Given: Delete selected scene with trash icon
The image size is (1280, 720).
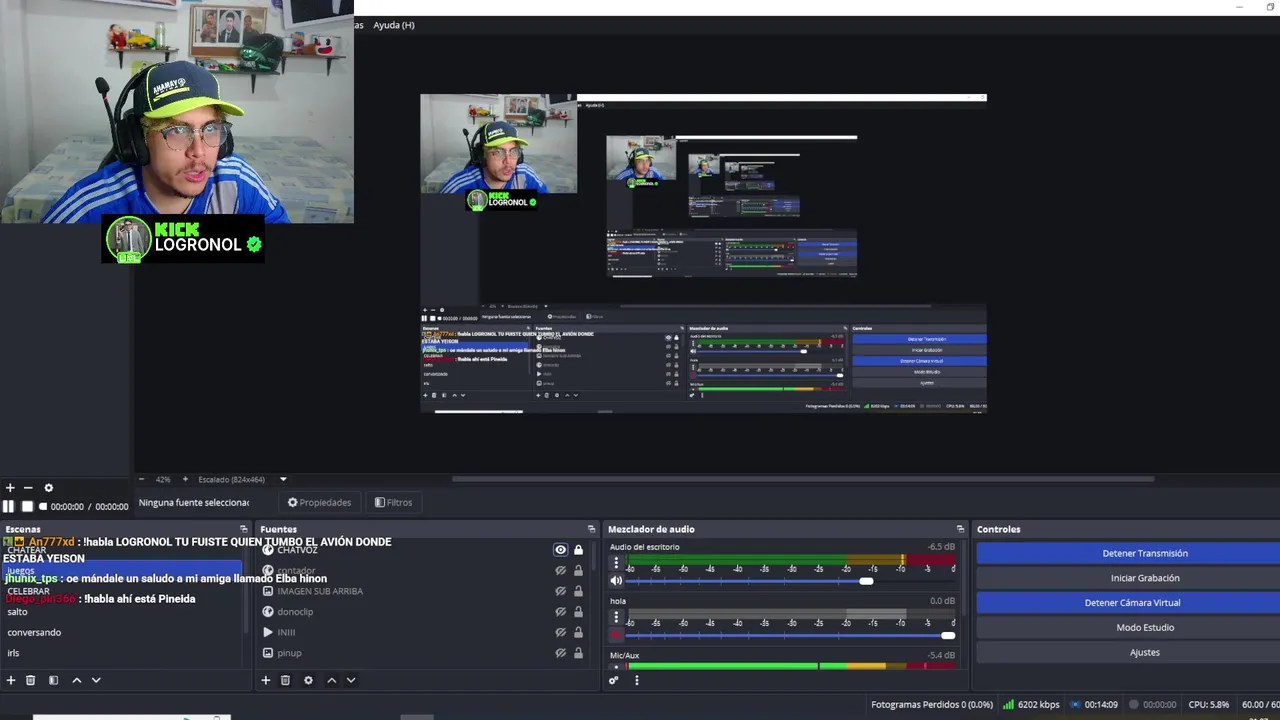Looking at the screenshot, I should point(31,680).
